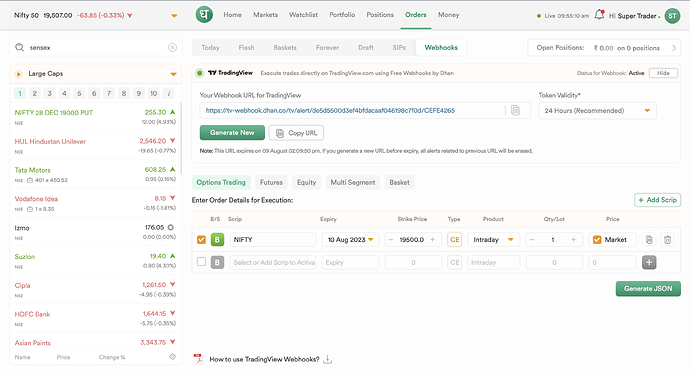Open the empty row Intraday dropdown

[x=493, y=262]
